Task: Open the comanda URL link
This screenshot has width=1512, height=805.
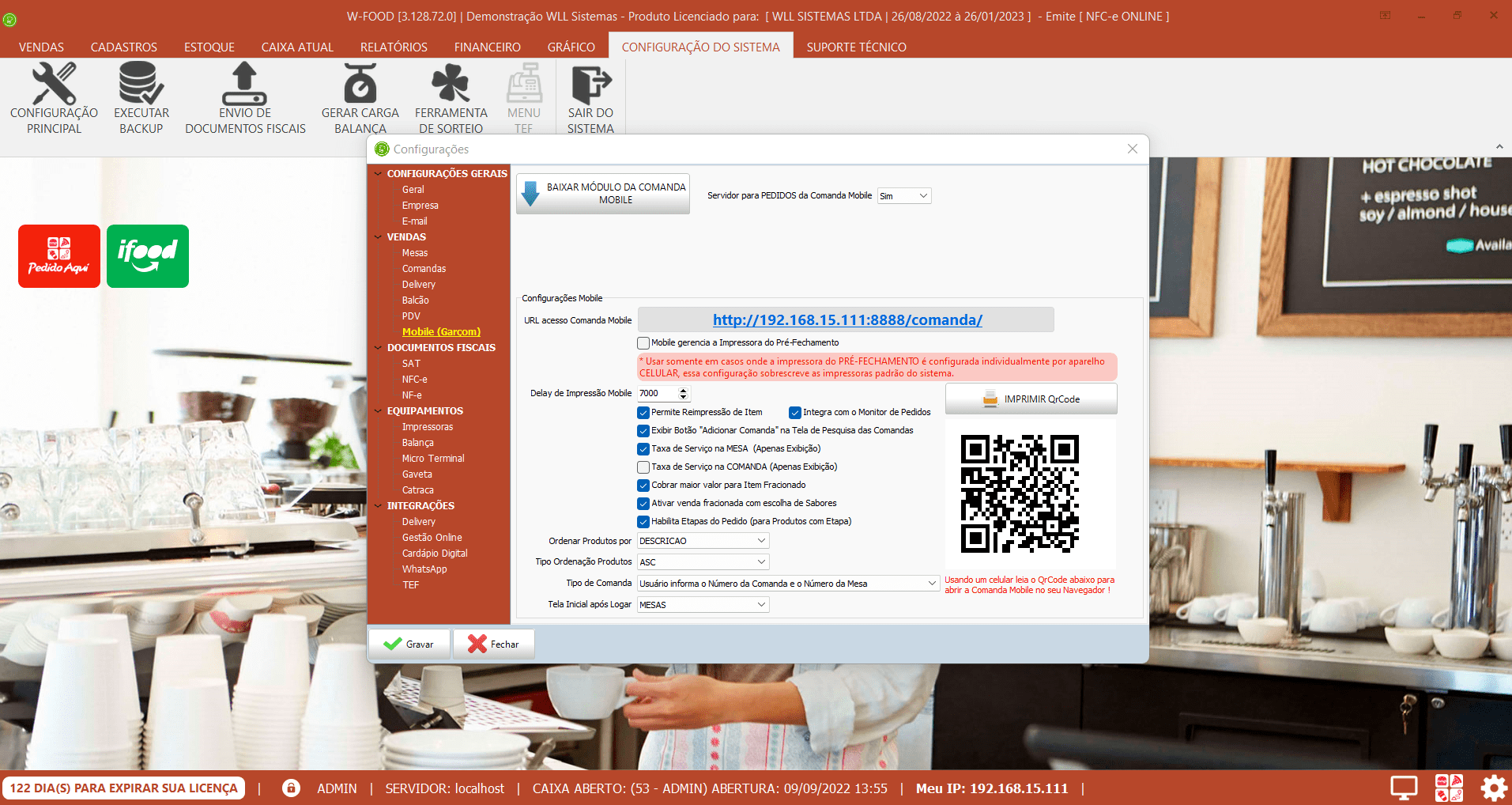Action: coord(847,320)
